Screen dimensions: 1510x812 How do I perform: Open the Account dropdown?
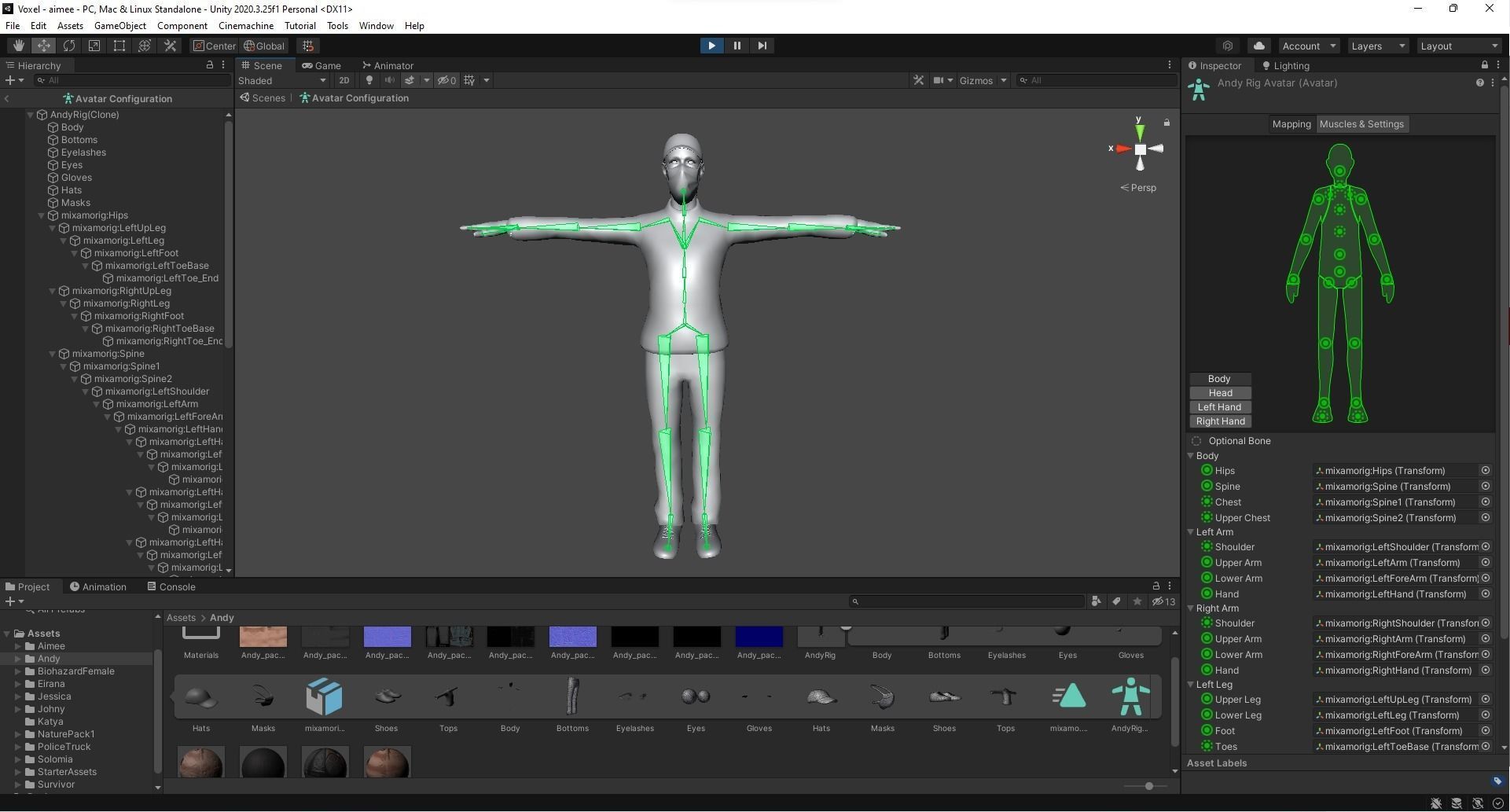(x=1309, y=46)
